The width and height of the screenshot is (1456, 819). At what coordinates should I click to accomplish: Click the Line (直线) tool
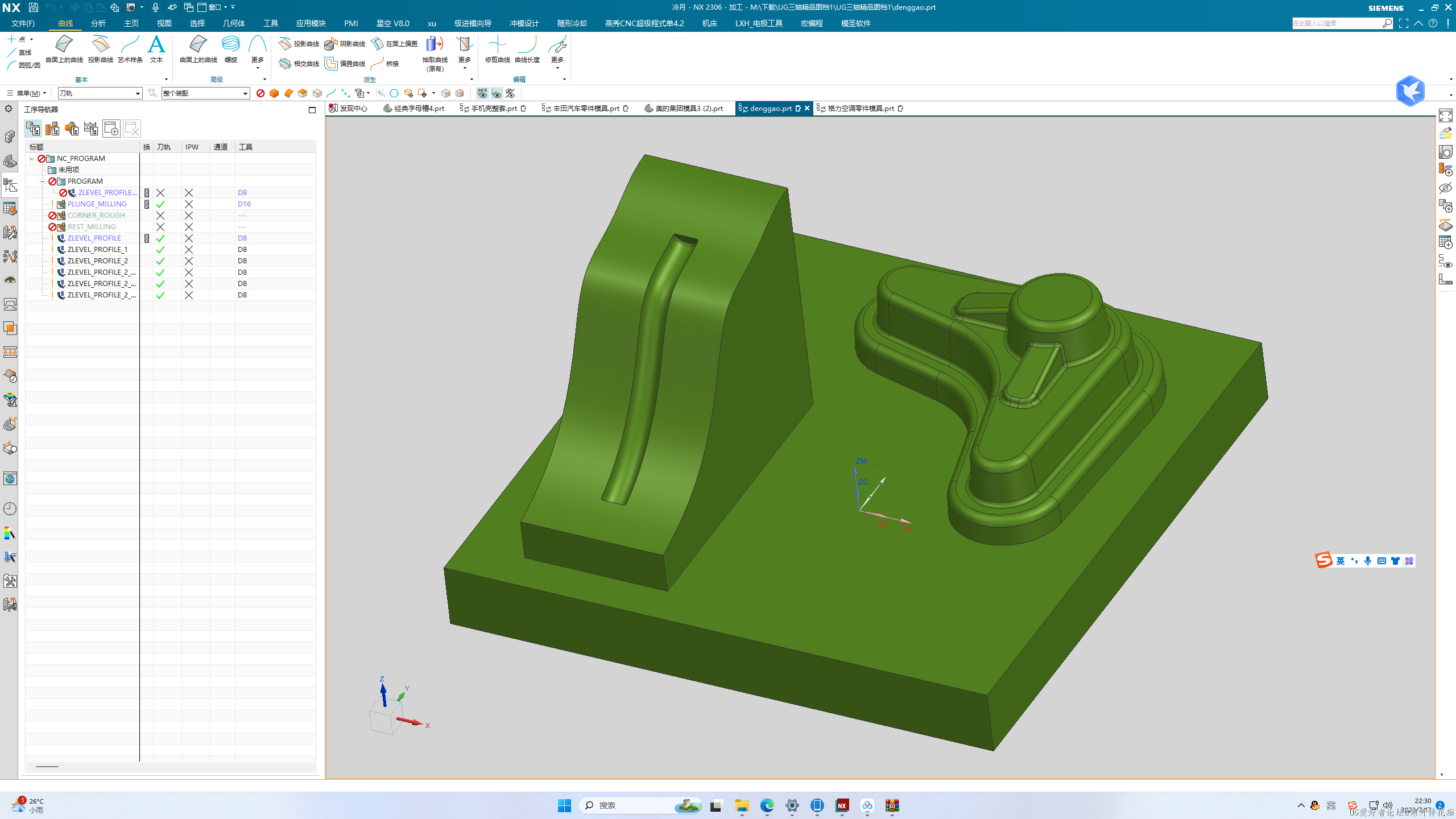point(20,52)
